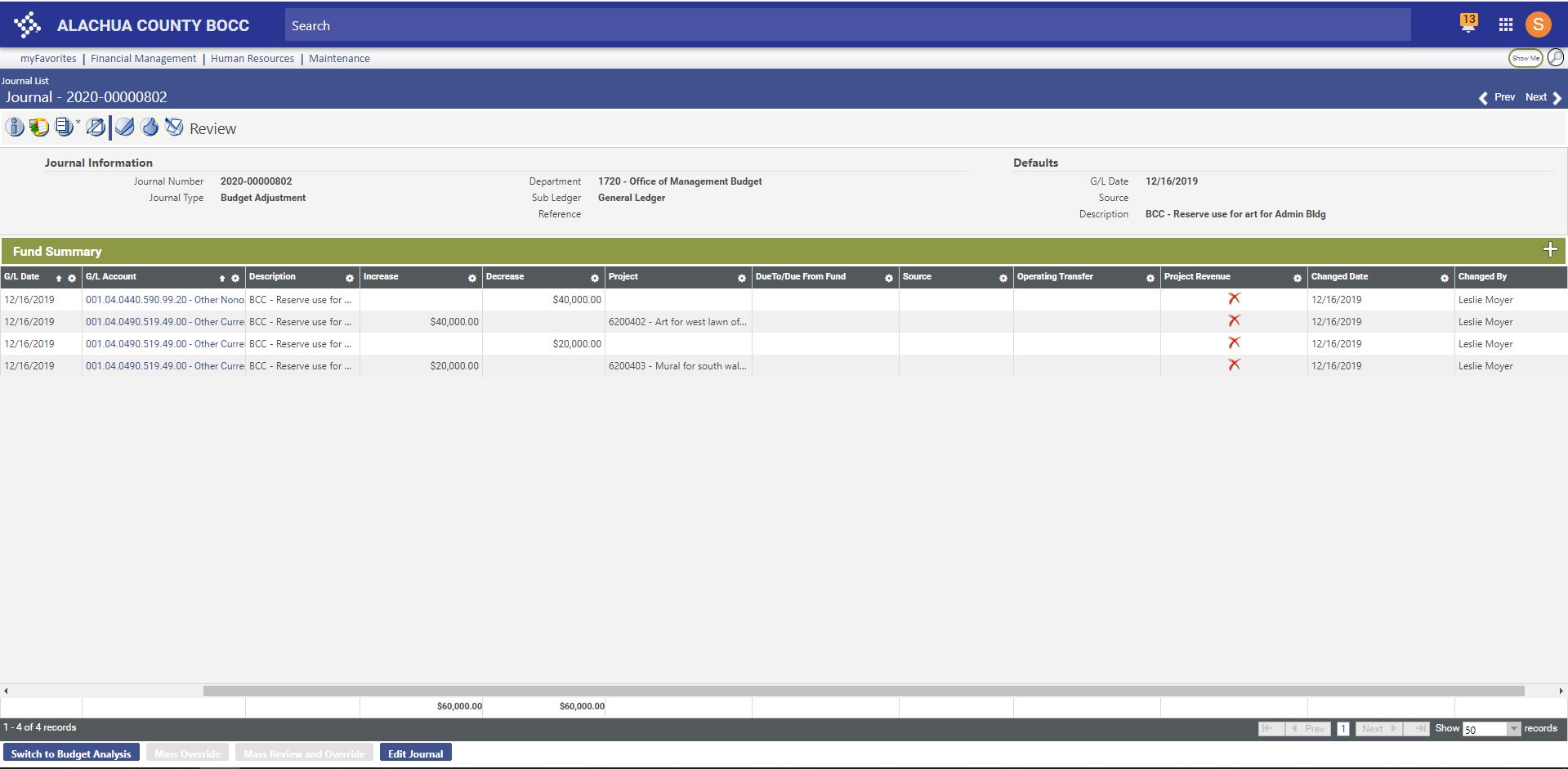Open the notifications bell with 13 badge
This screenshot has width=1568, height=769.
tap(1468, 24)
